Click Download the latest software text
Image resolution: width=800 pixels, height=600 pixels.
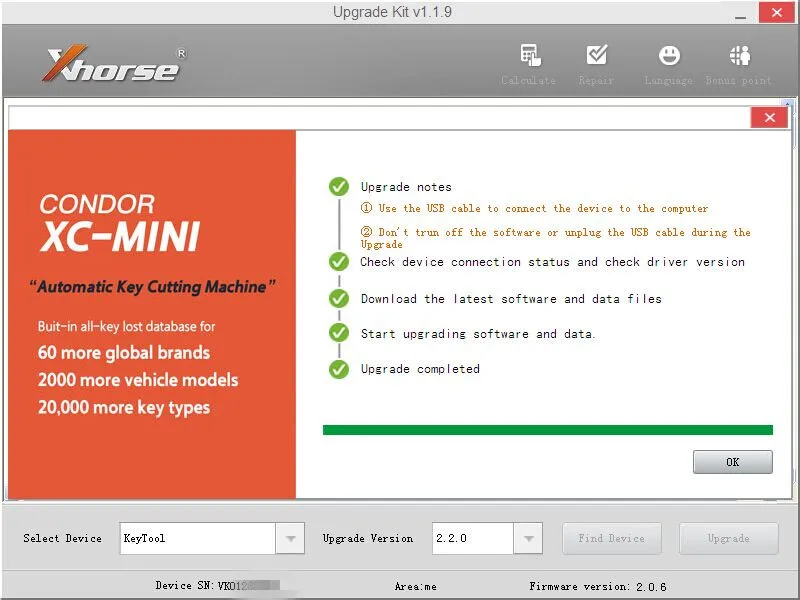coord(511,298)
